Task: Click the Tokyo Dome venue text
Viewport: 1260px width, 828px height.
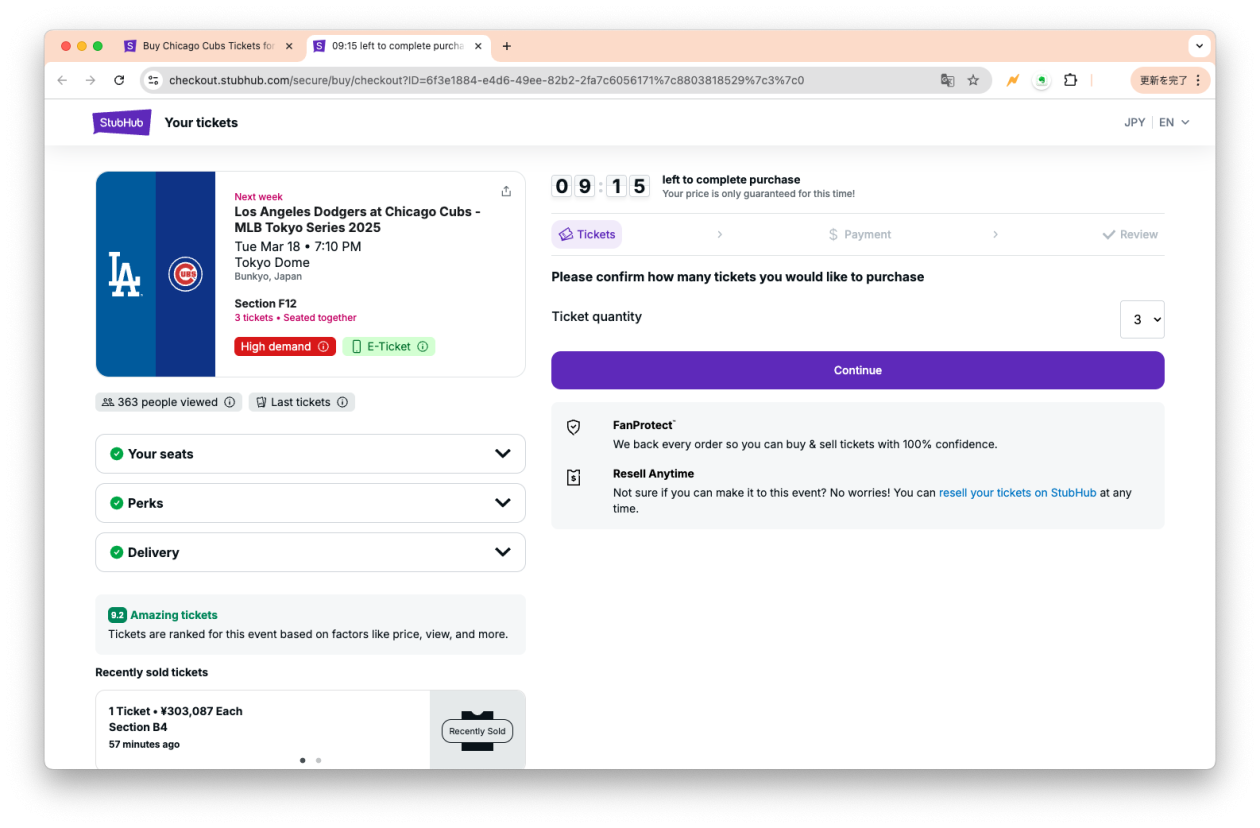Action: (272, 263)
